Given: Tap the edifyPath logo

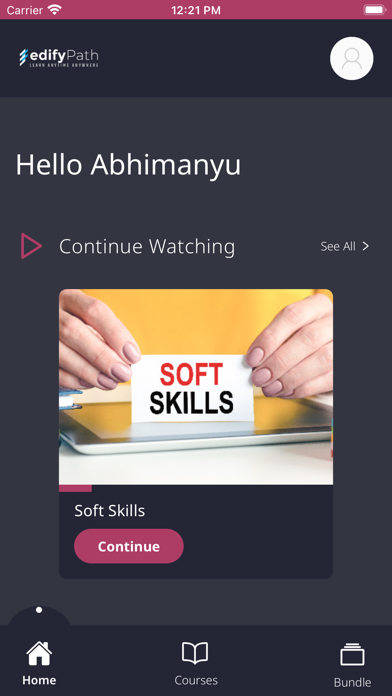Looking at the screenshot, I should coord(59,58).
